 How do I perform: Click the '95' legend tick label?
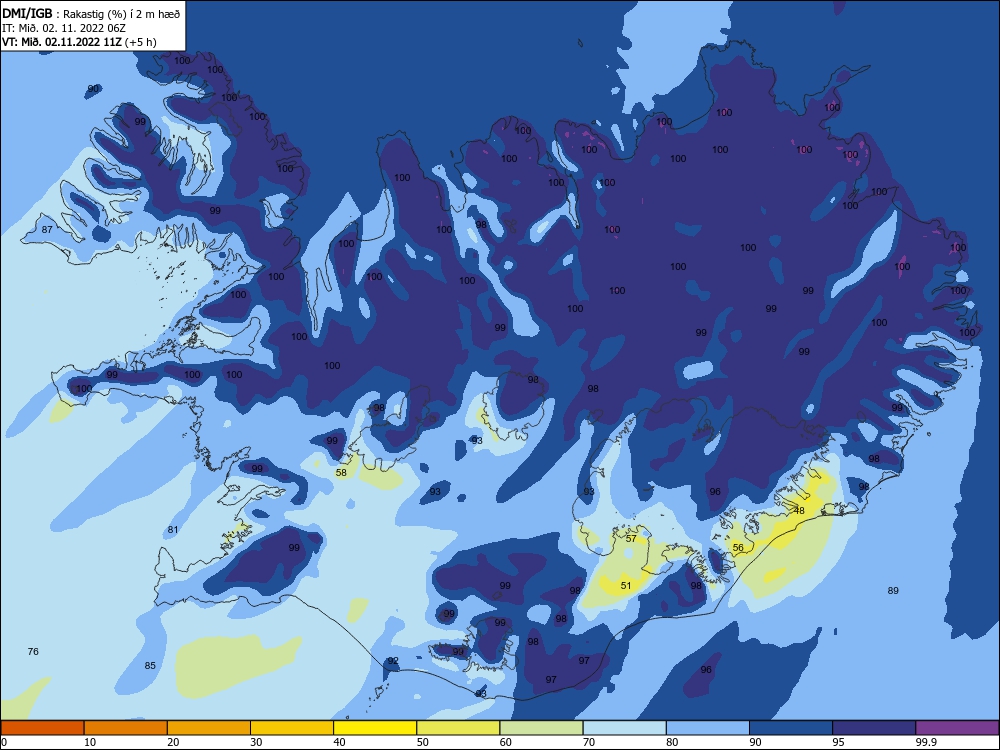tap(838, 742)
